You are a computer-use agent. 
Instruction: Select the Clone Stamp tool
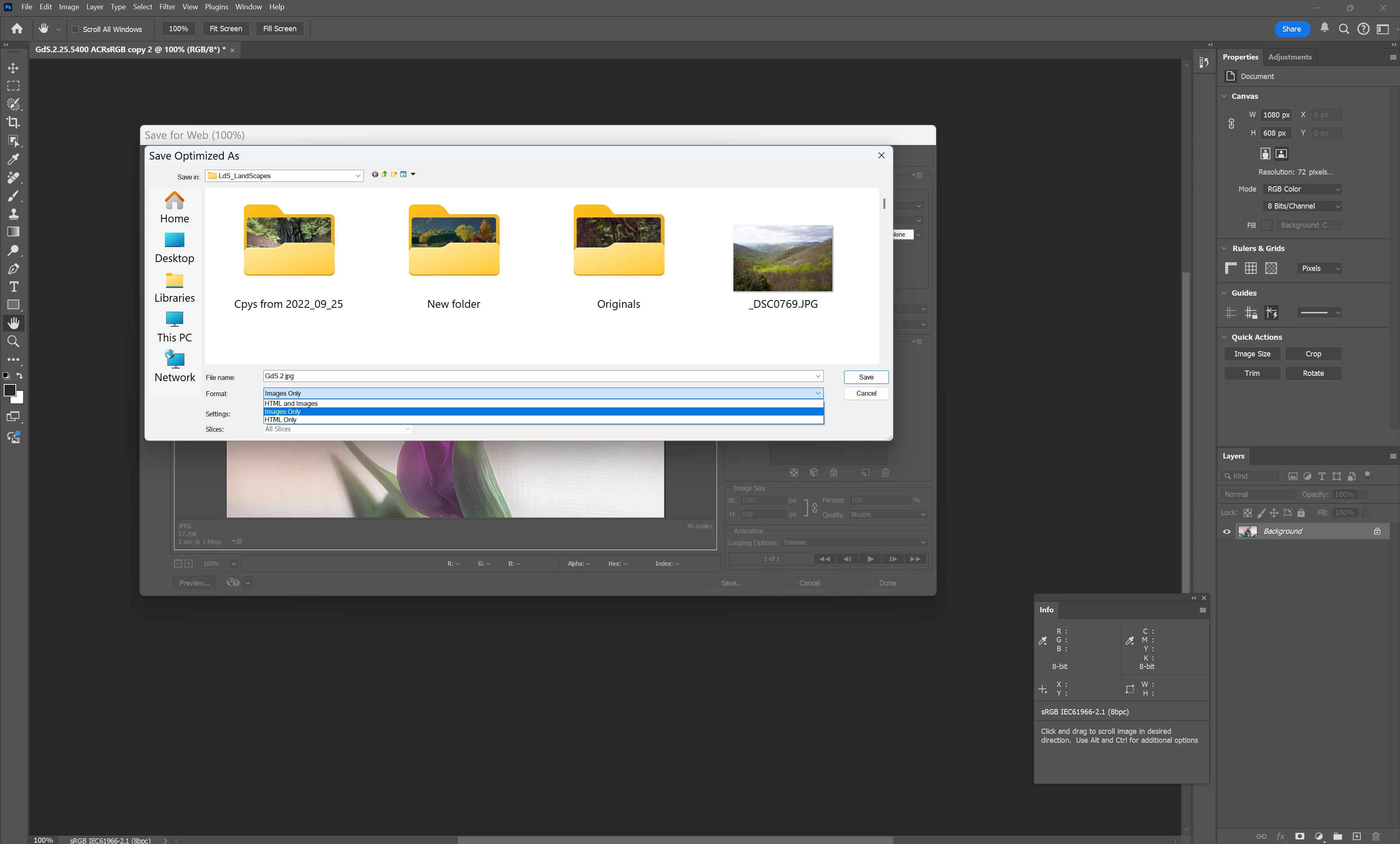[13, 214]
